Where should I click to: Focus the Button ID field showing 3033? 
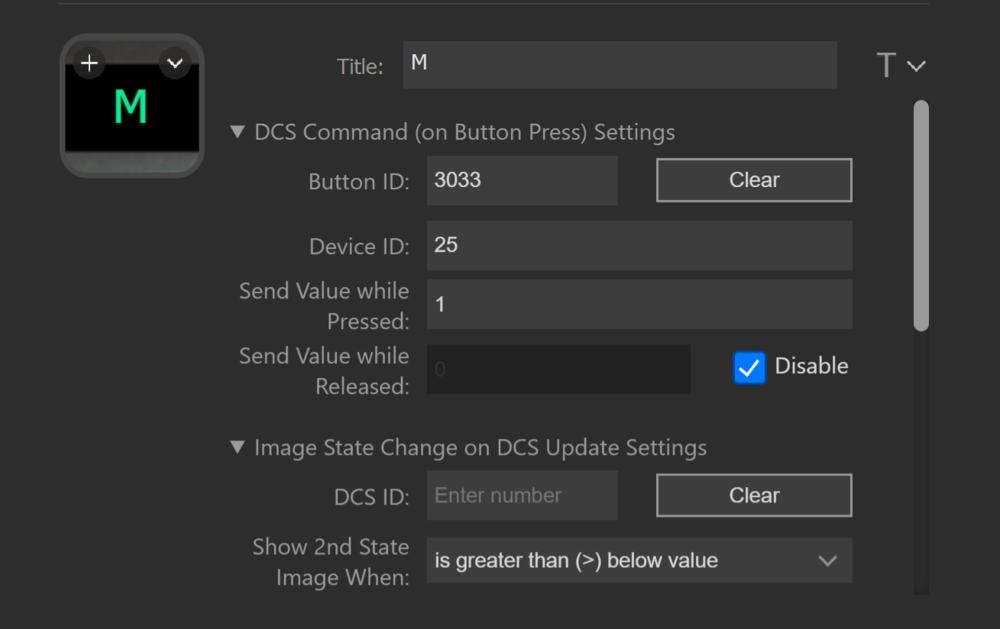[x=521, y=181]
